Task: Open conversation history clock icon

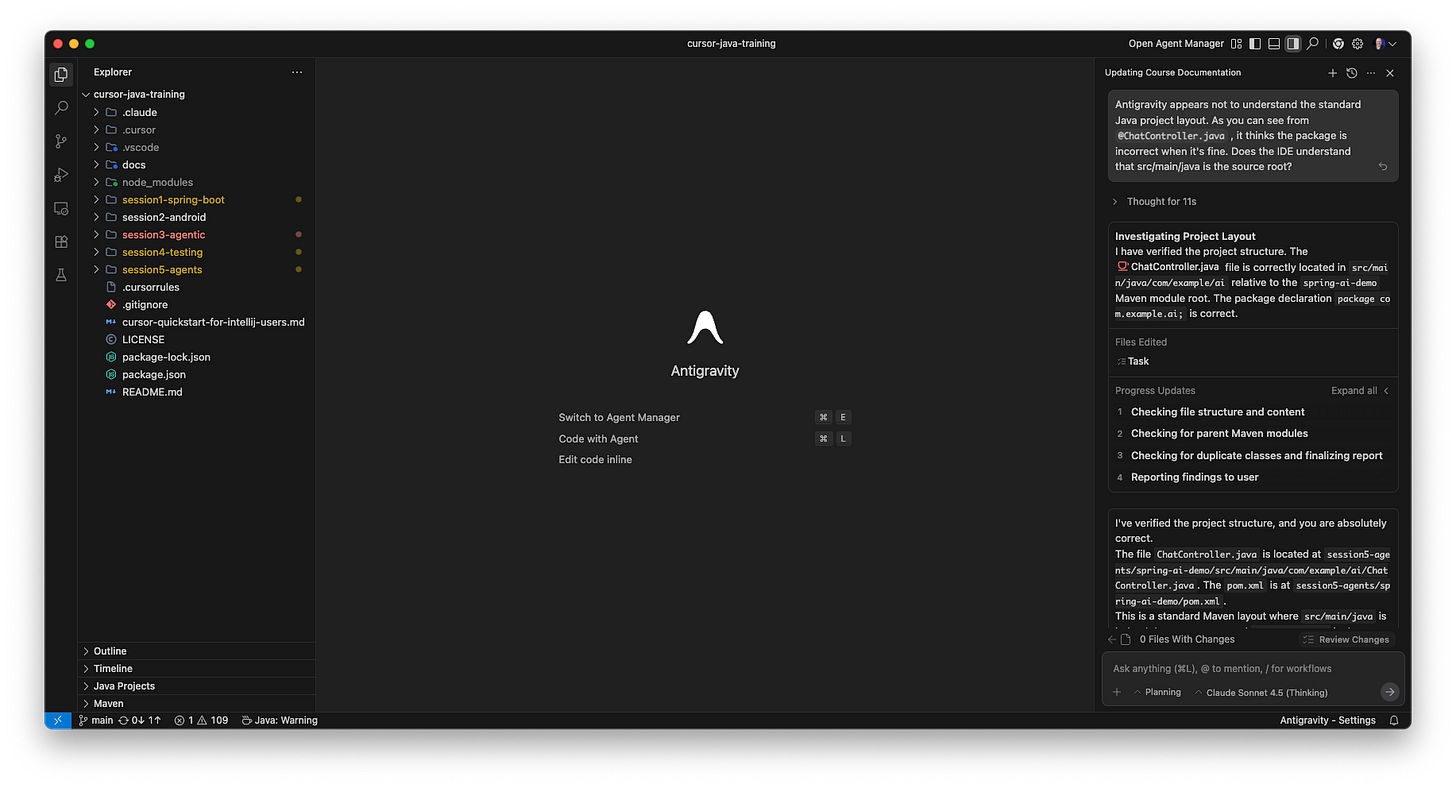Action: 1352,73
